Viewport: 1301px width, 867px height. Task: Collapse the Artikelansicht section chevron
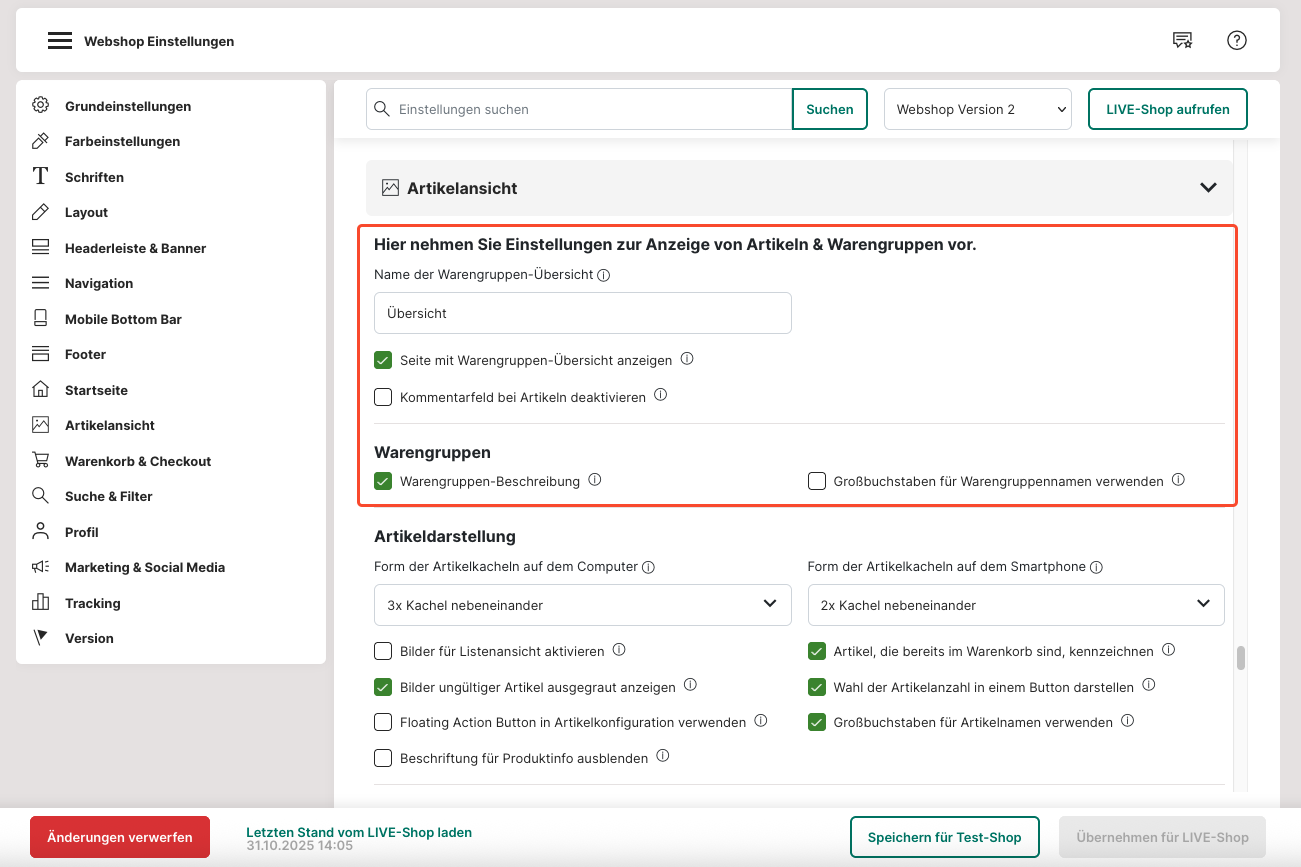(1208, 188)
